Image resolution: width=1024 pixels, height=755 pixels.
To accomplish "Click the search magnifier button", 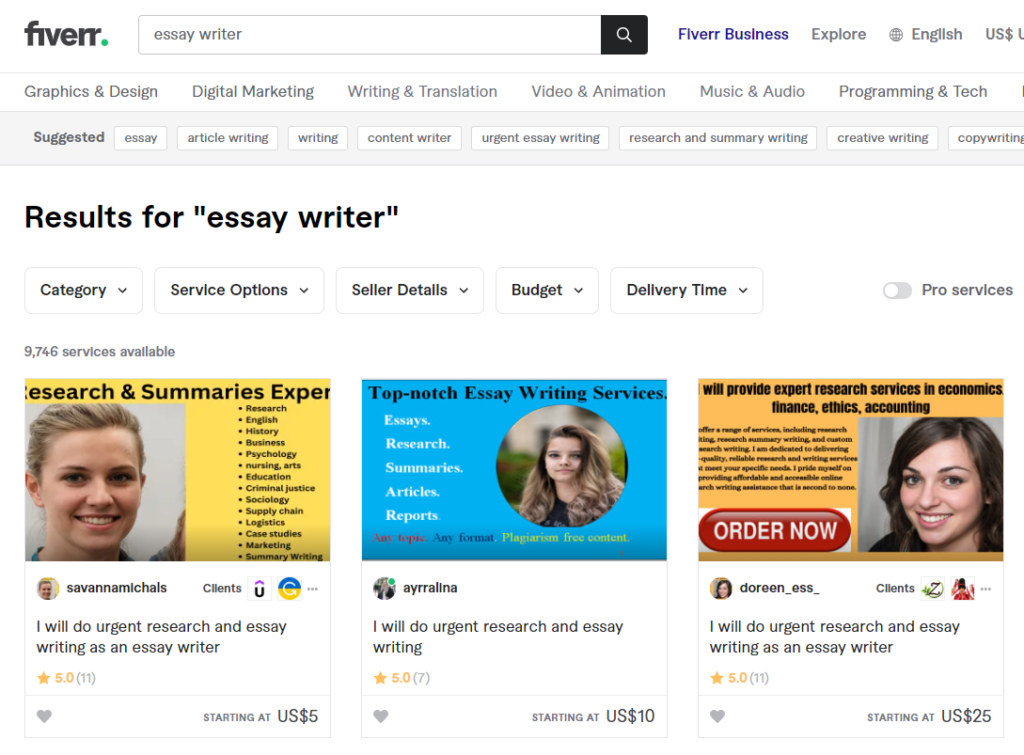I will tap(623, 34).
